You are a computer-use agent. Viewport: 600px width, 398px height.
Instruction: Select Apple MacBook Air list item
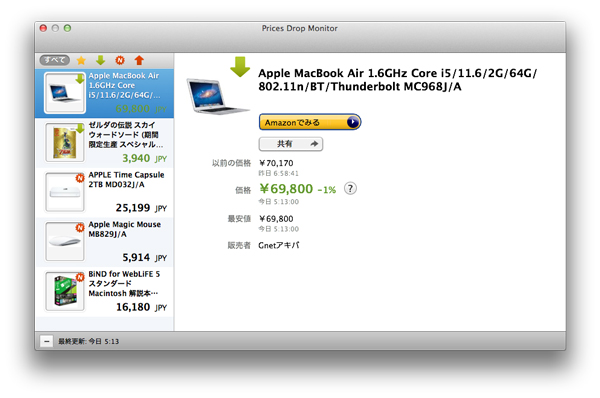pyautogui.click(x=104, y=93)
